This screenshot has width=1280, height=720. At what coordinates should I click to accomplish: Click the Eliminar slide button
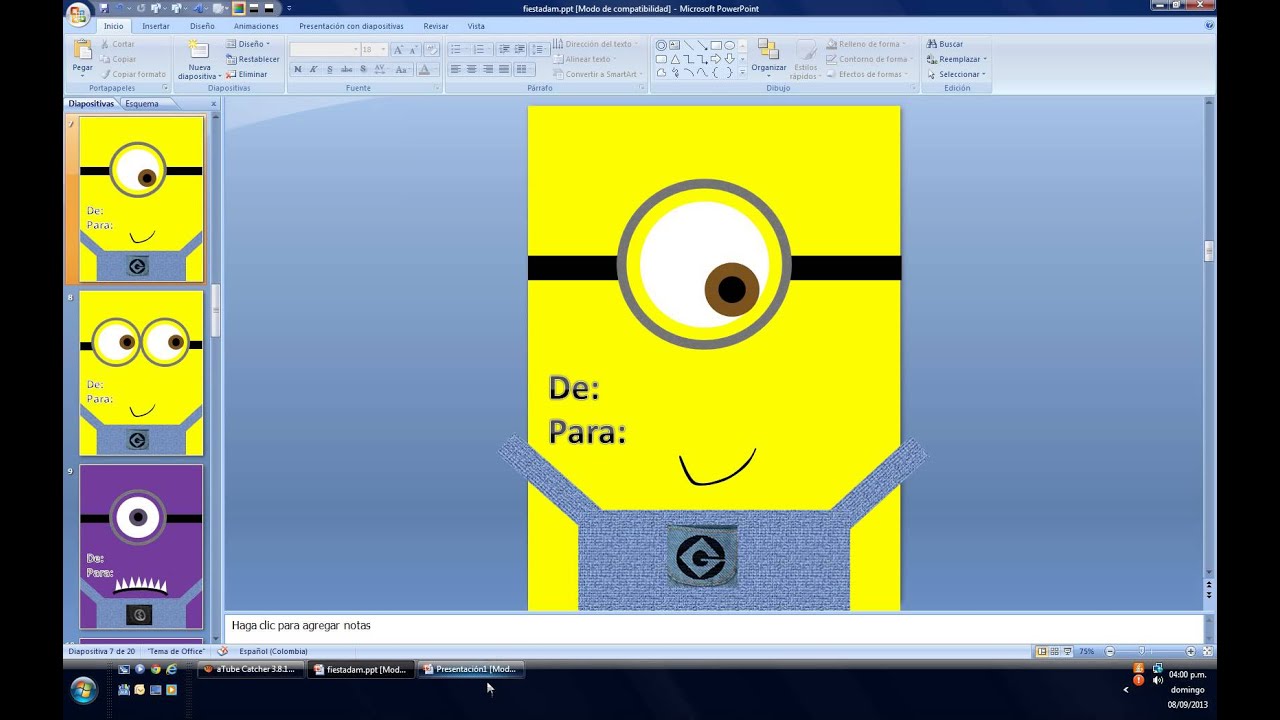point(247,74)
